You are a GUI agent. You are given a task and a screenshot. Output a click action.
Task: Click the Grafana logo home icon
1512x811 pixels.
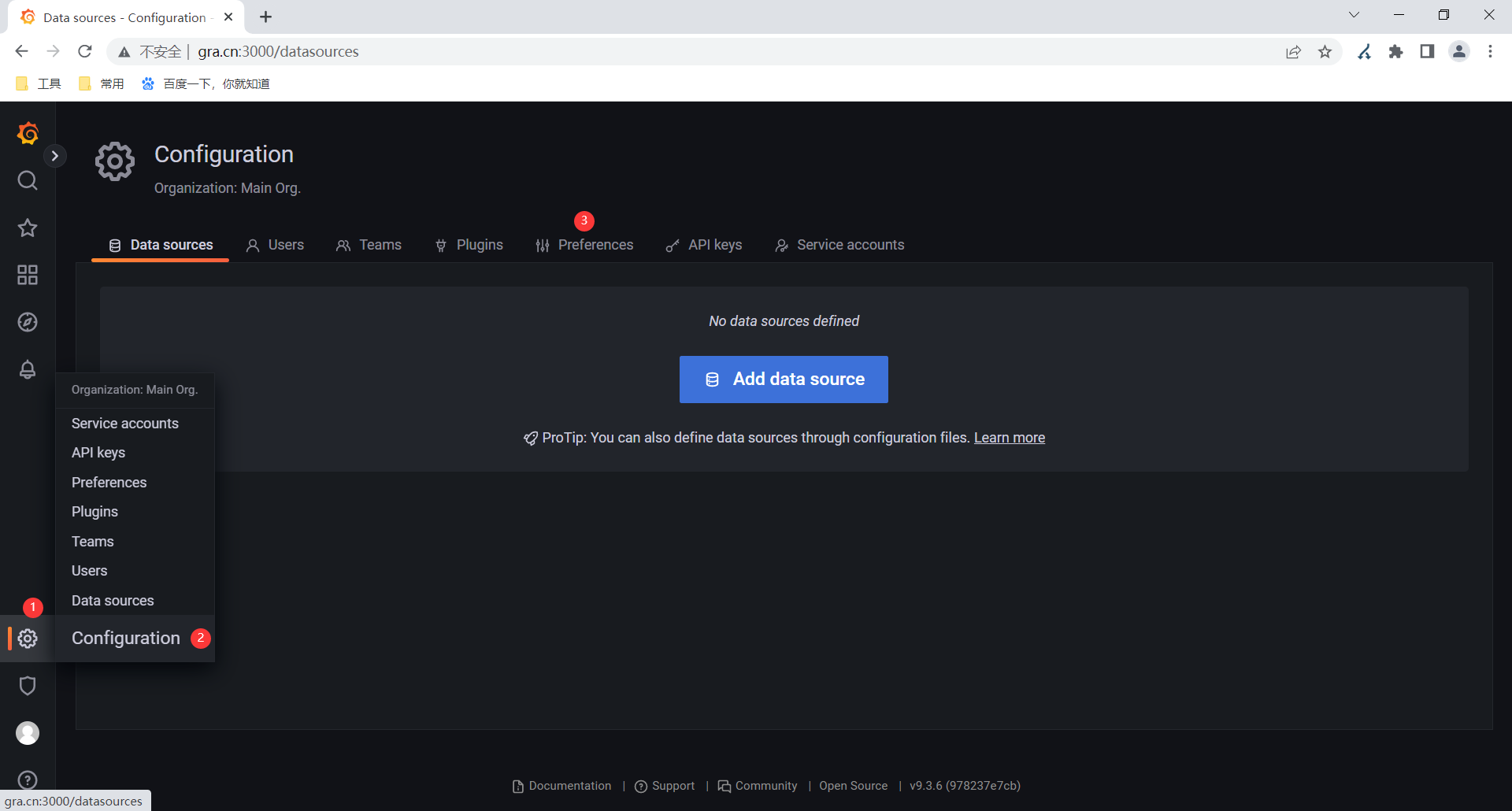click(28, 133)
